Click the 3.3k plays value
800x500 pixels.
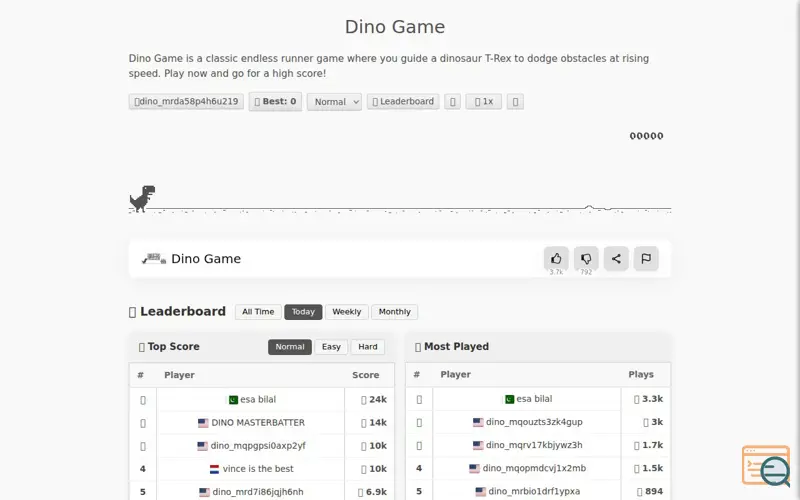(x=653, y=399)
